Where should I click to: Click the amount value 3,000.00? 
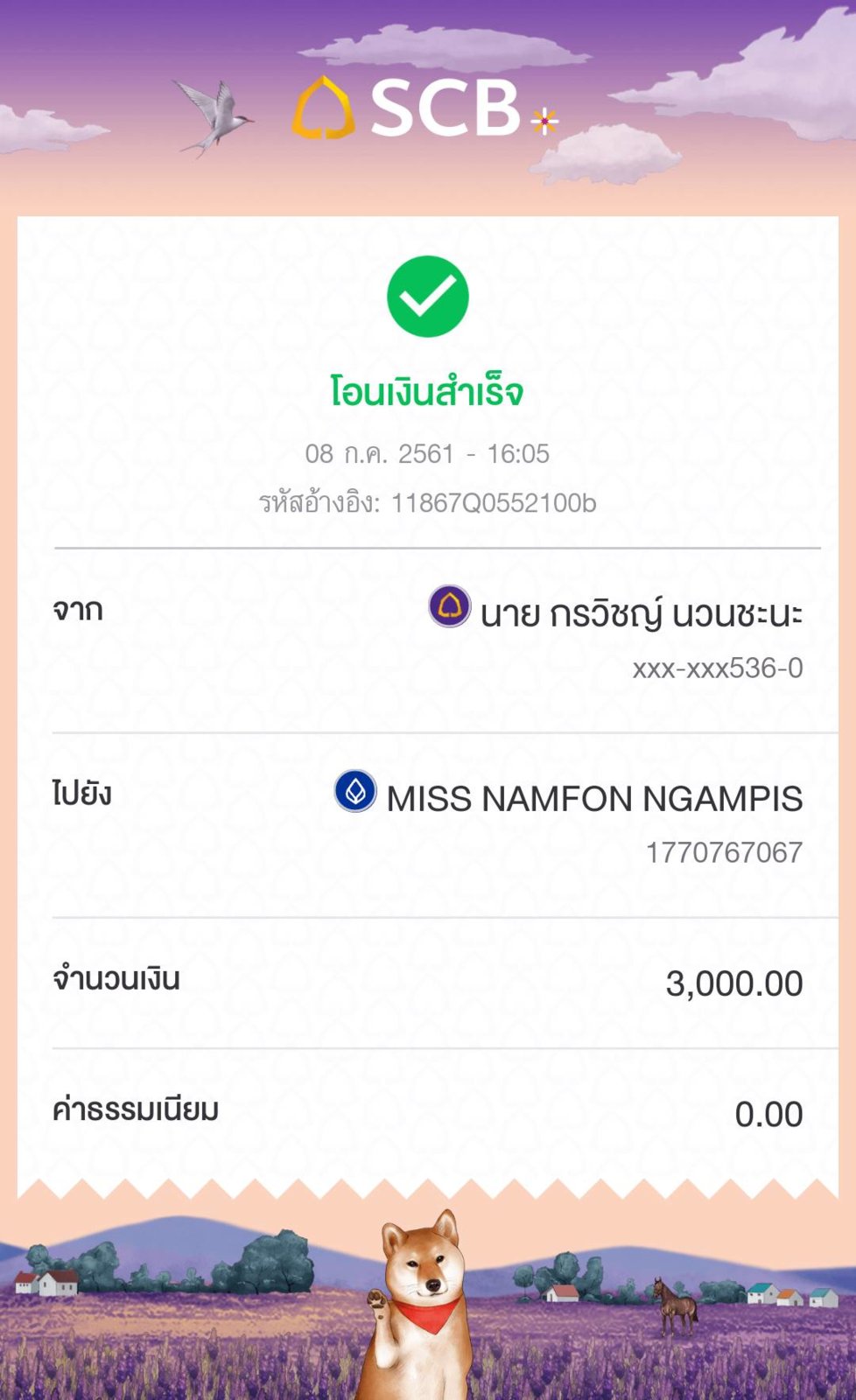tap(734, 983)
